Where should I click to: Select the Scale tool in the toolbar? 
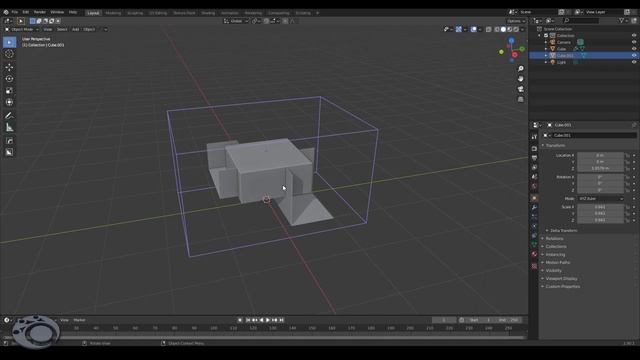click(x=9, y=91)
